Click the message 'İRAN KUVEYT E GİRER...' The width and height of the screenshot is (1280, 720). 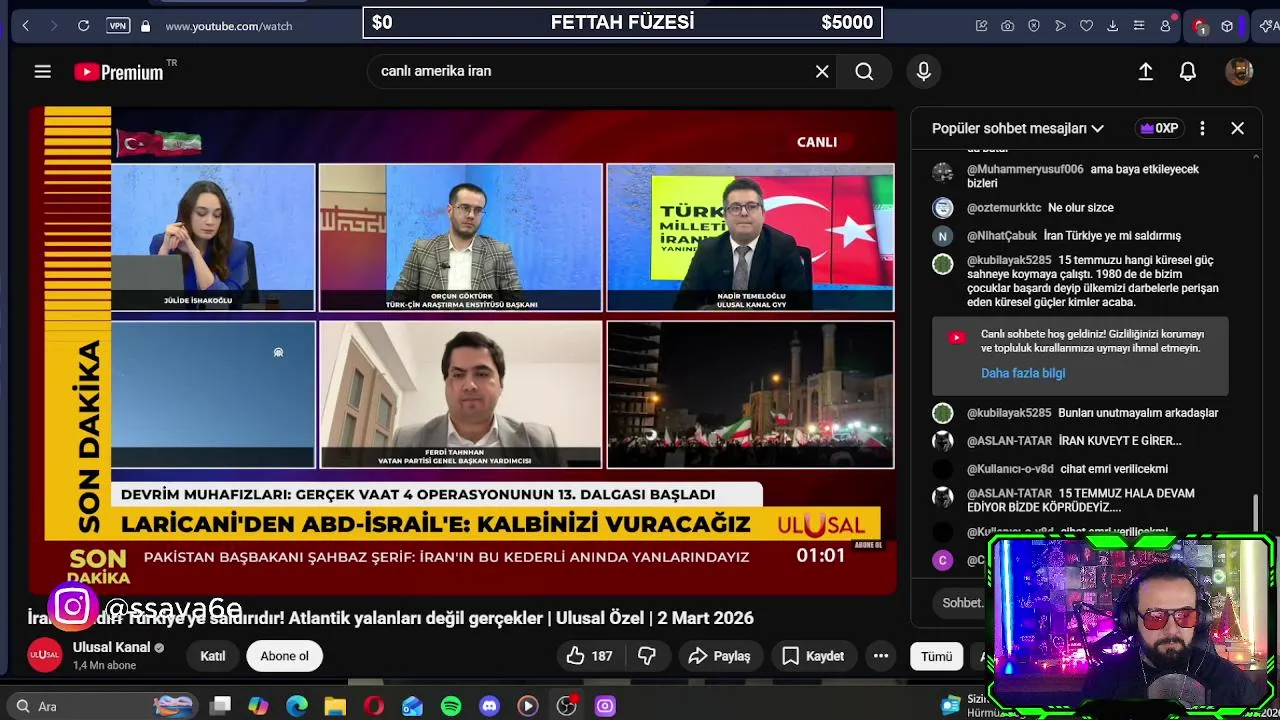click(1120, 441)
